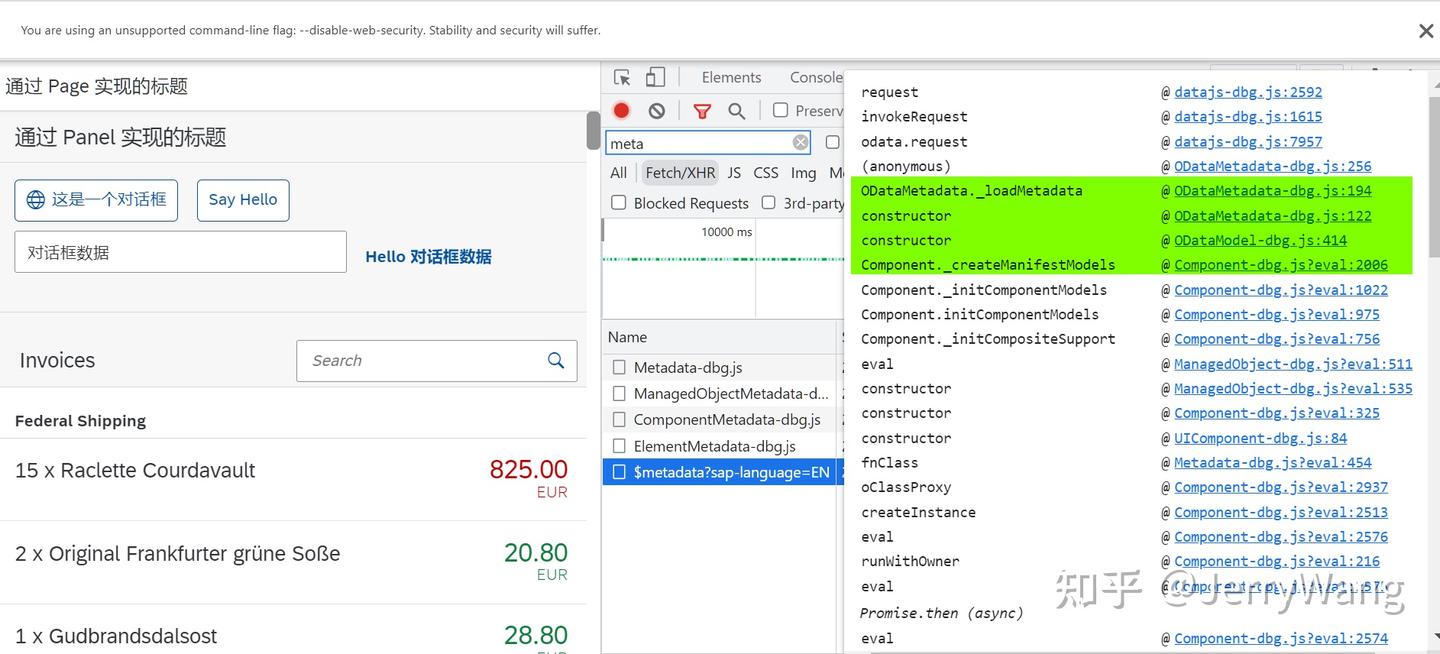Open Component-dbg.js?eval:975 link
Viewport: 1440px width, 654px height.
1277,314
